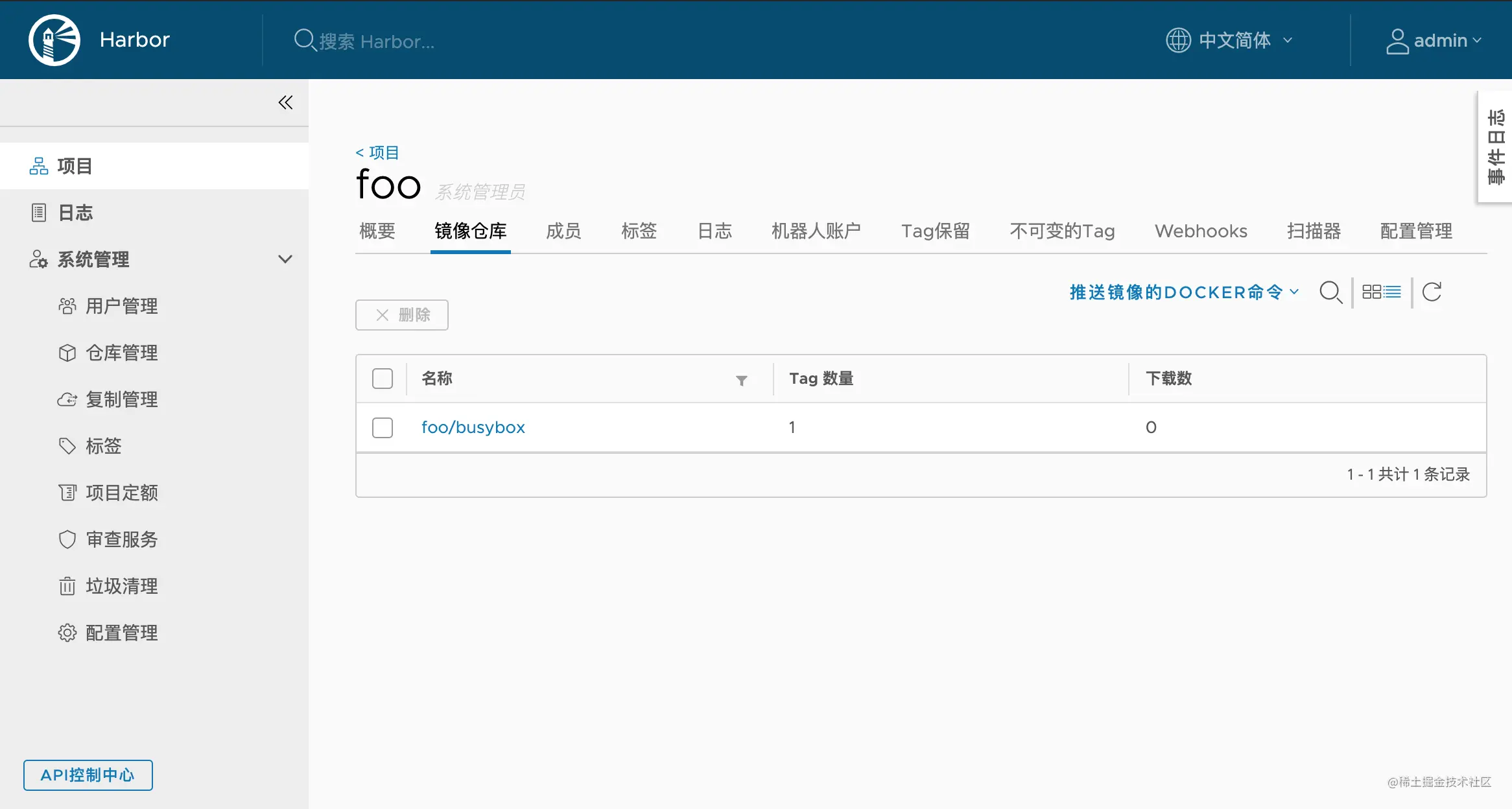
Task: Open 用户管理 in the sidebar
Action: click(122, 306)
